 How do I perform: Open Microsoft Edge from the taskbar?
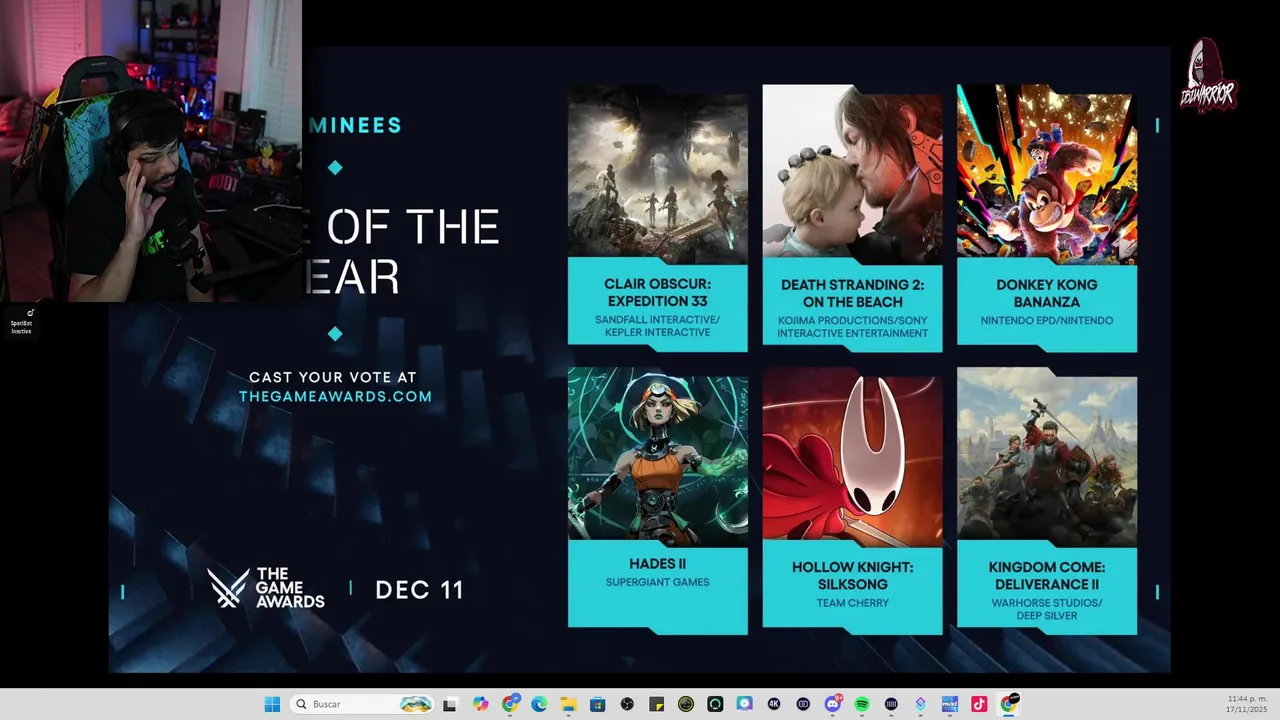(x=539, y=704)
